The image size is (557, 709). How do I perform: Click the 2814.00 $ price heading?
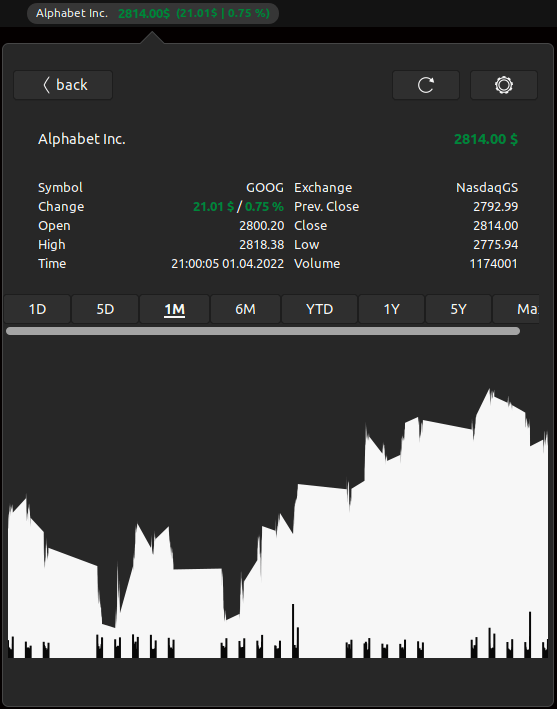[486, 139]
